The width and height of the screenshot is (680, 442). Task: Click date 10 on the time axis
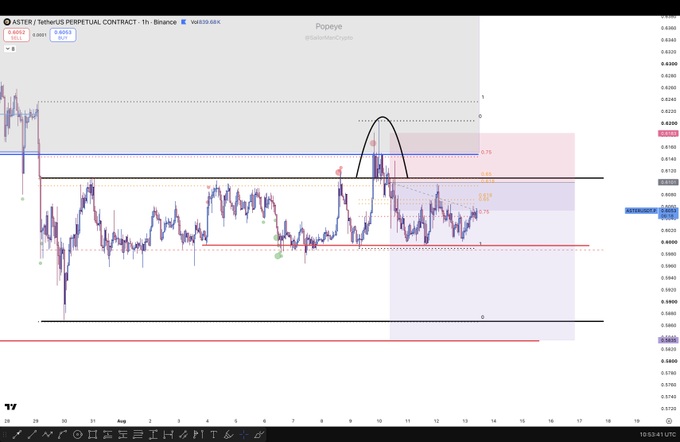click(x=379, y=421)
